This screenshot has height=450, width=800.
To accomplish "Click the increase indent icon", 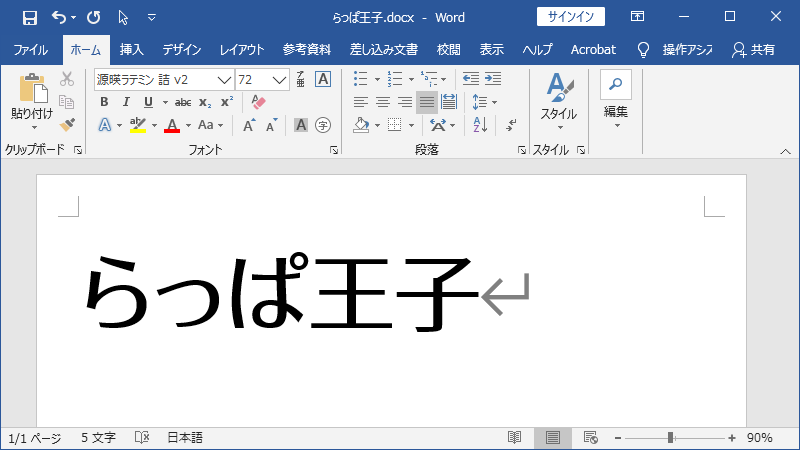I will click(x=492, y=79).
